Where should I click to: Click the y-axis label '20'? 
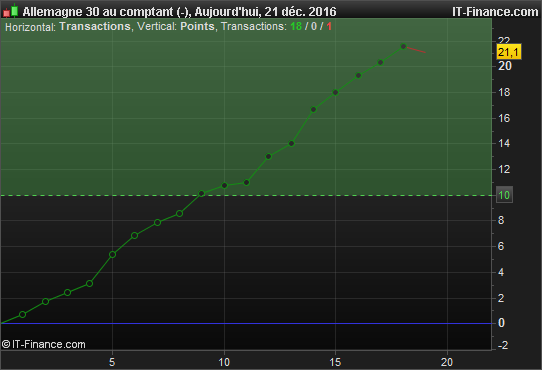505,66
